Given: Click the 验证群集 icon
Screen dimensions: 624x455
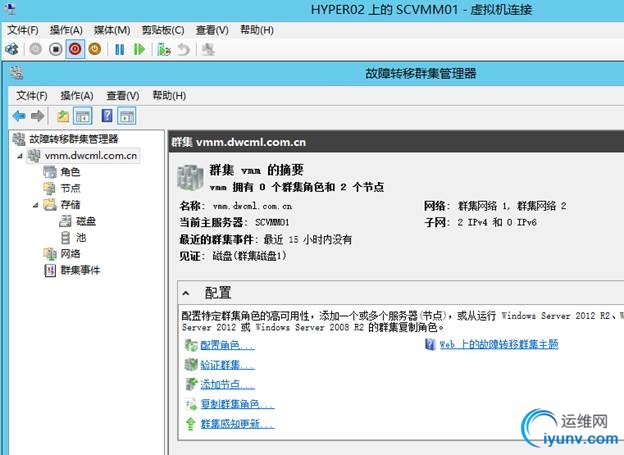Looking at the screenshot, I should tap(191, 364).
